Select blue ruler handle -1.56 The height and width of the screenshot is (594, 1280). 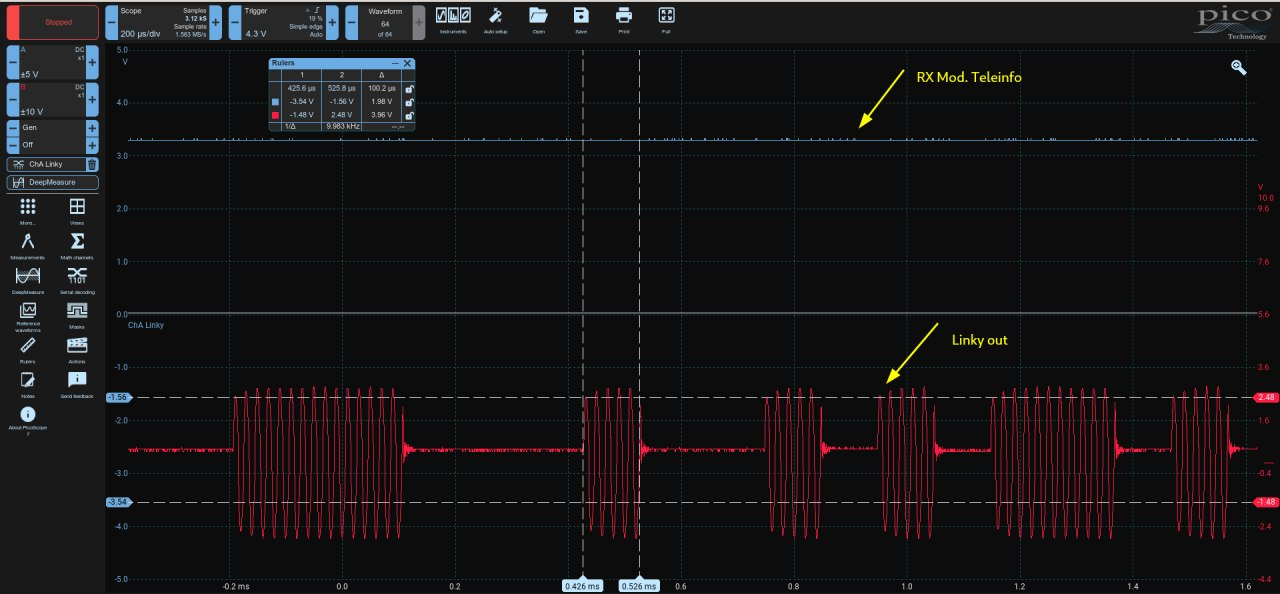tap(118, 397)
